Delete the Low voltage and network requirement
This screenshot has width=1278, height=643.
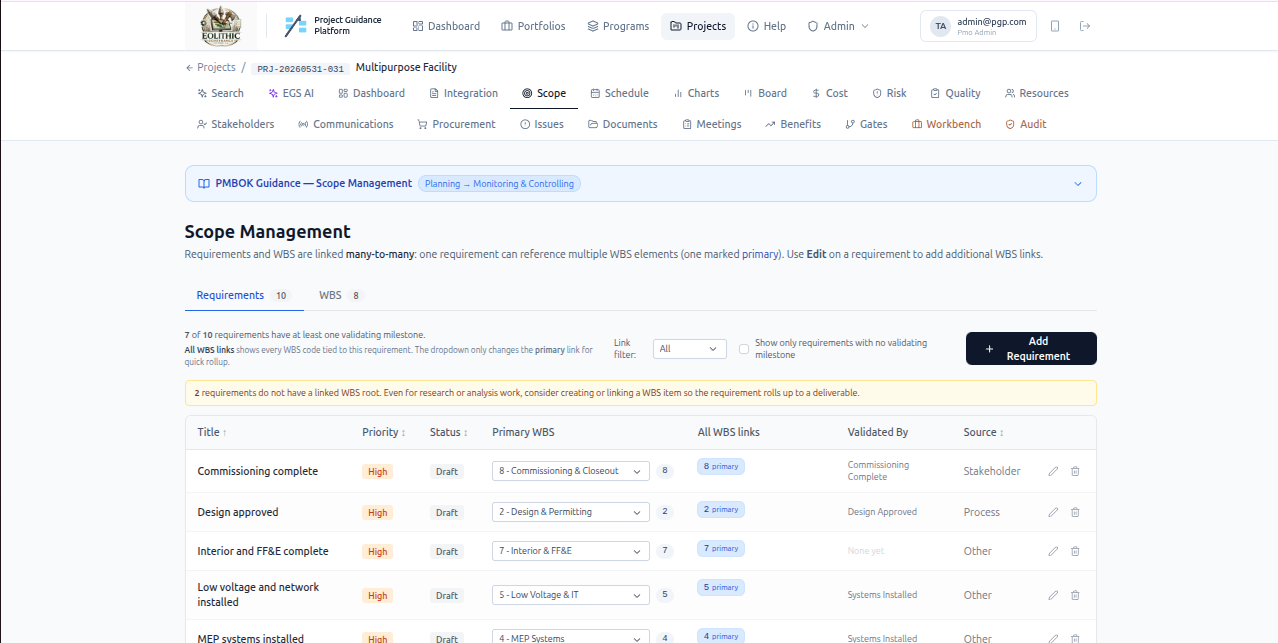coord(1075,595)
